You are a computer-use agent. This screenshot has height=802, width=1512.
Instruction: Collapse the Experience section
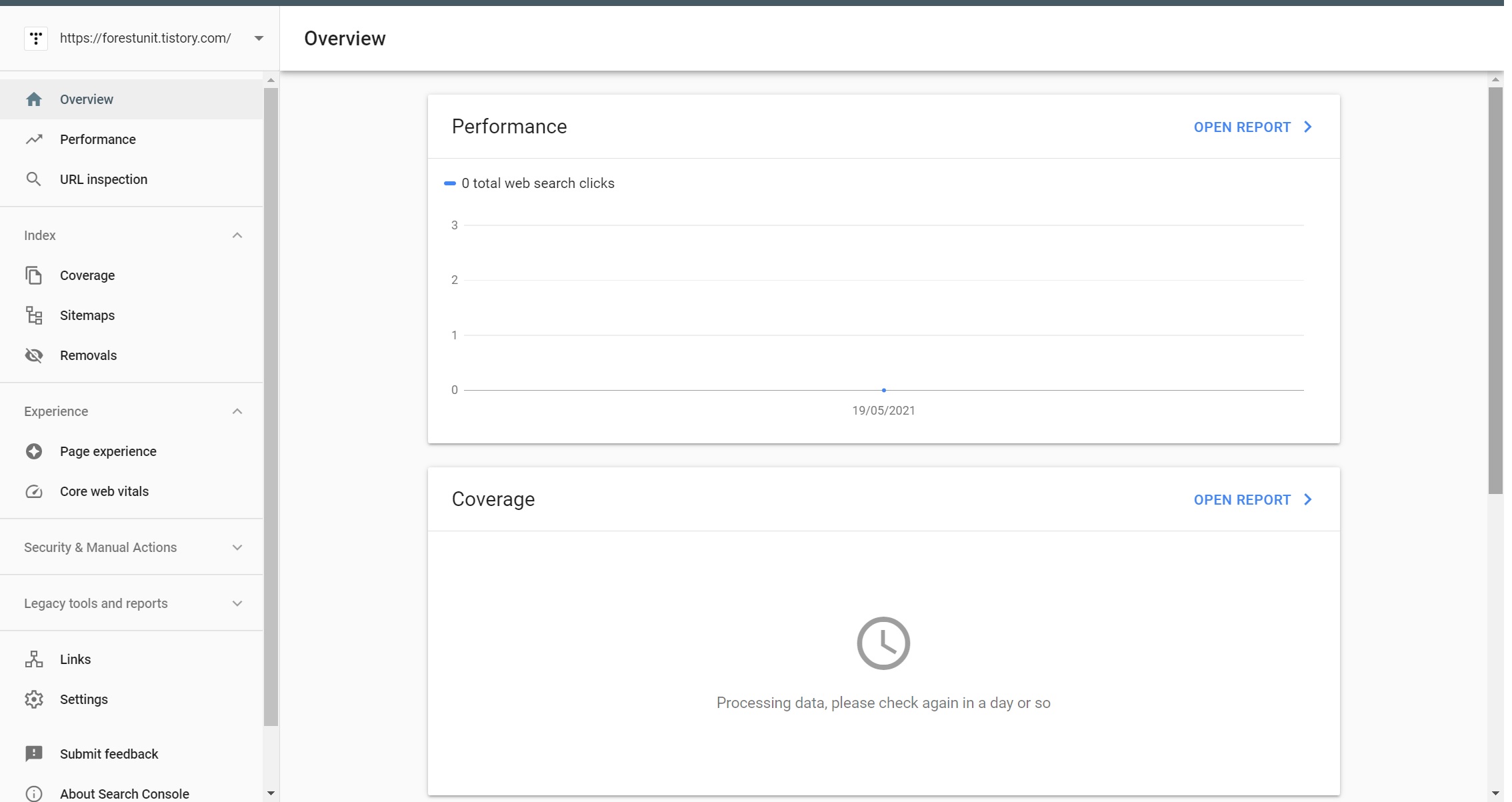(x=237, y=411)
